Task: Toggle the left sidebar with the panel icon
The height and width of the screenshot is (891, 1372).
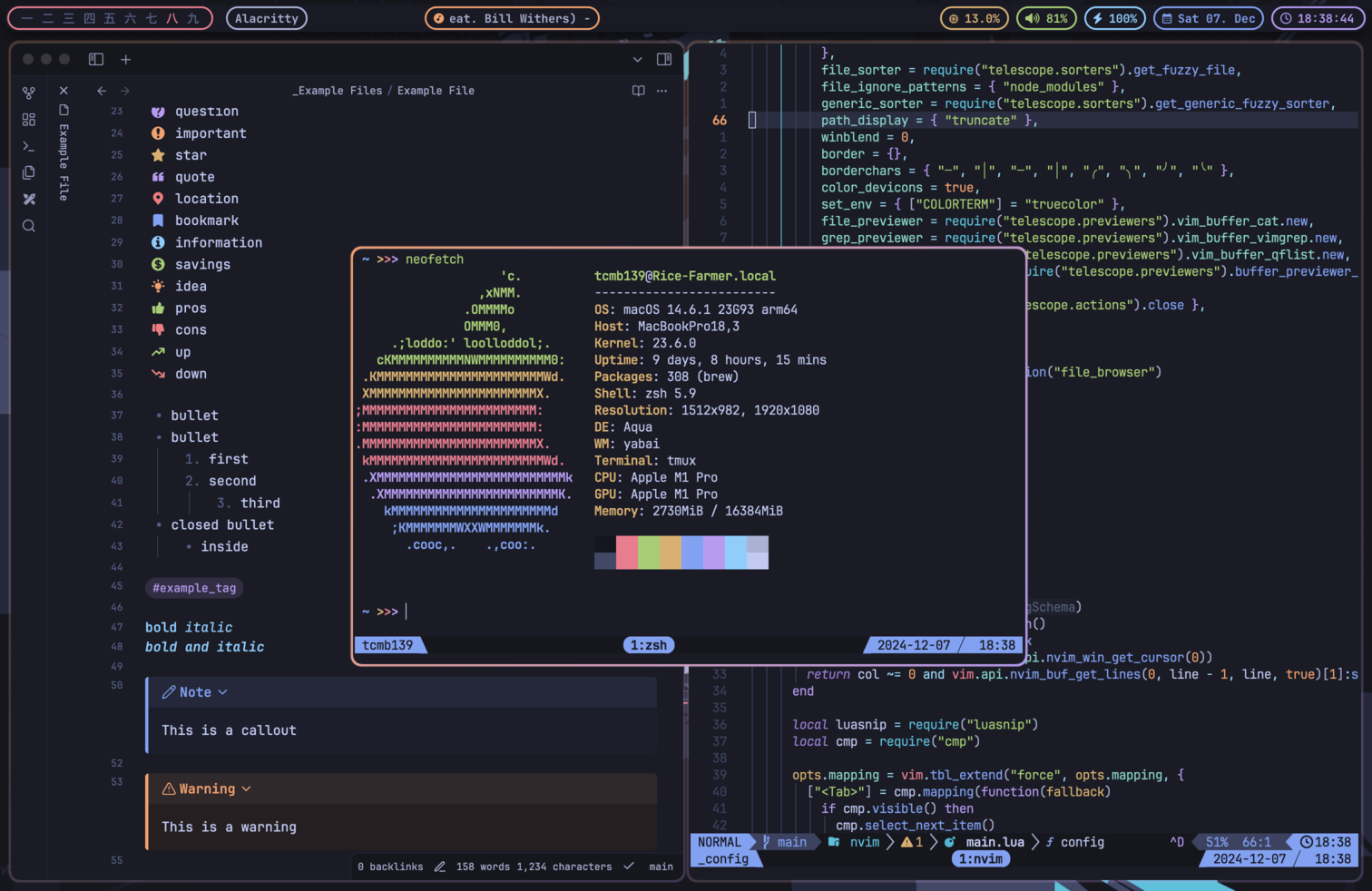Action: 95,59
